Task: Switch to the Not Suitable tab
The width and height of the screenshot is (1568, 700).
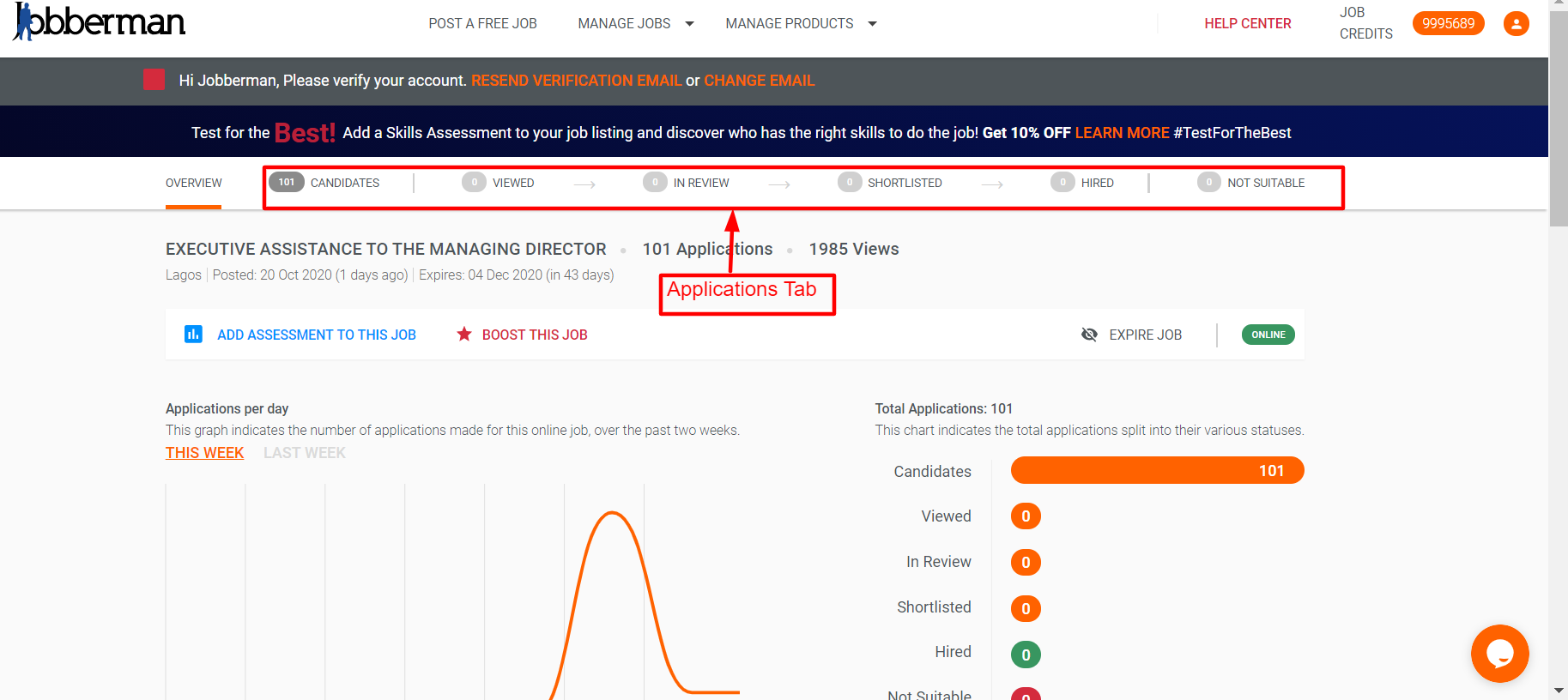Action: (x=1266, y=183)
